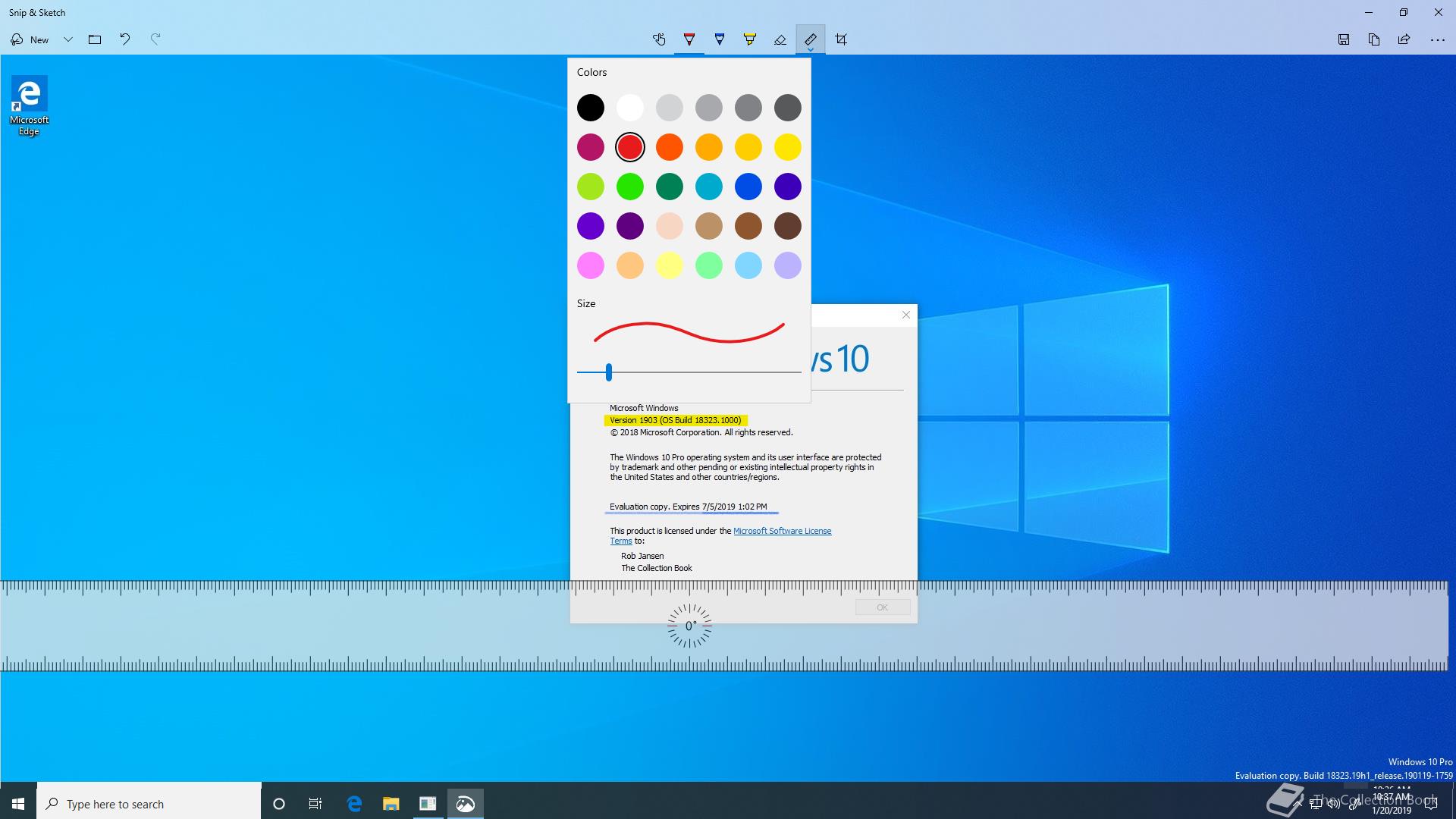
Task: Click the Open file folder icon
Action: [95, 39]
